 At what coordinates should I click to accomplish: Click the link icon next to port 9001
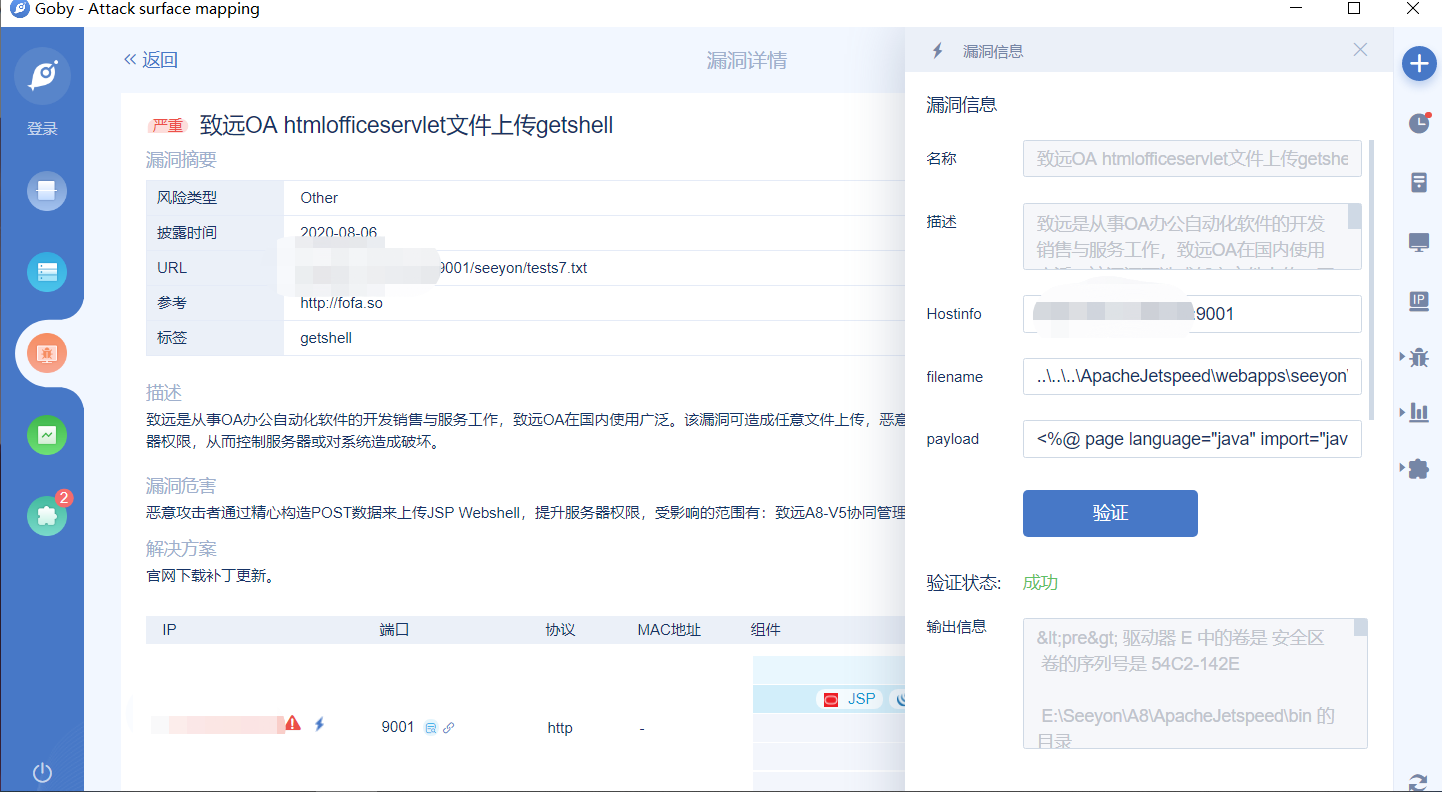click(x=448, y=728)
